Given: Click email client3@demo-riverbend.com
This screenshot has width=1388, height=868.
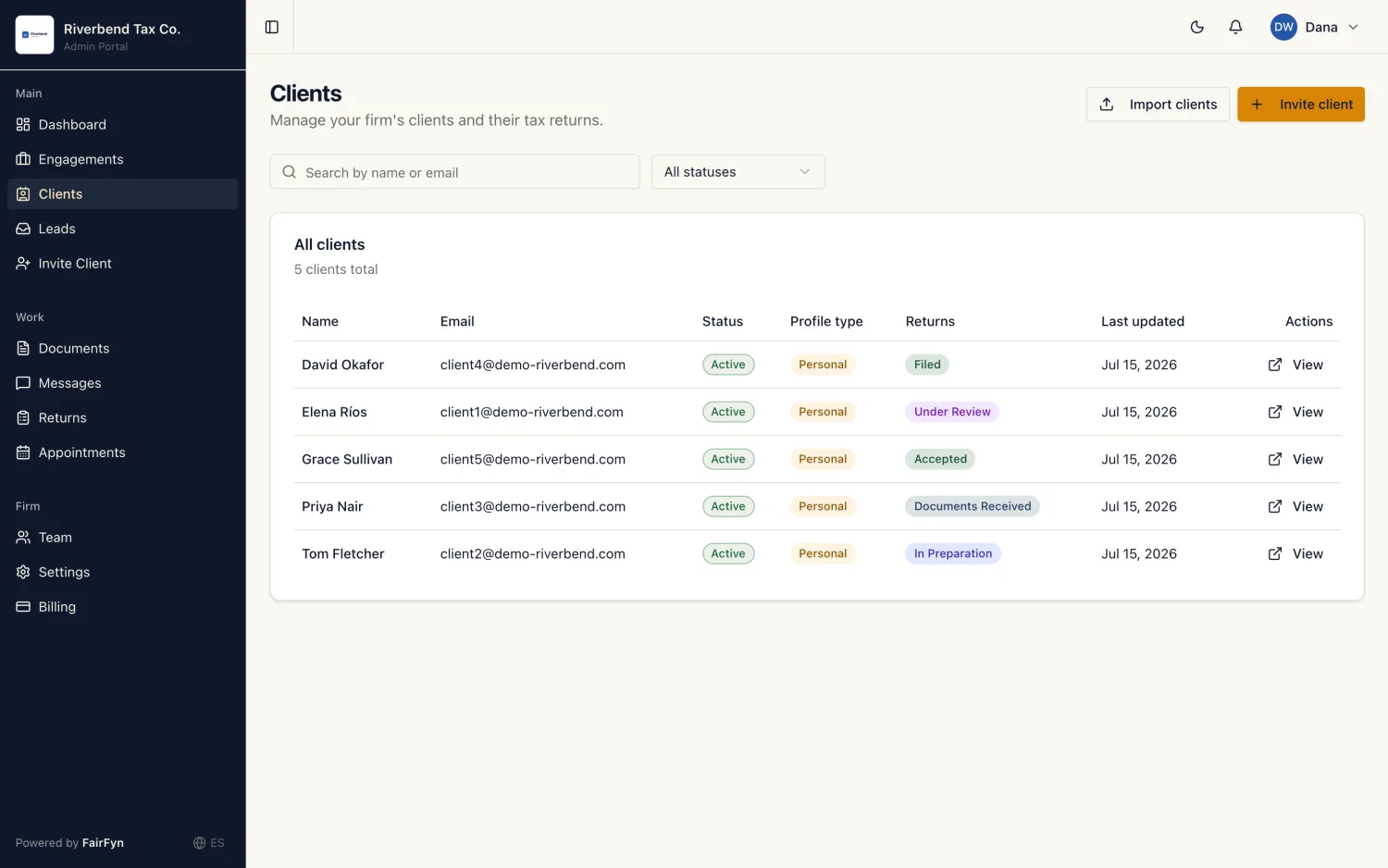Looking at the screenshot, I should 533,506.
